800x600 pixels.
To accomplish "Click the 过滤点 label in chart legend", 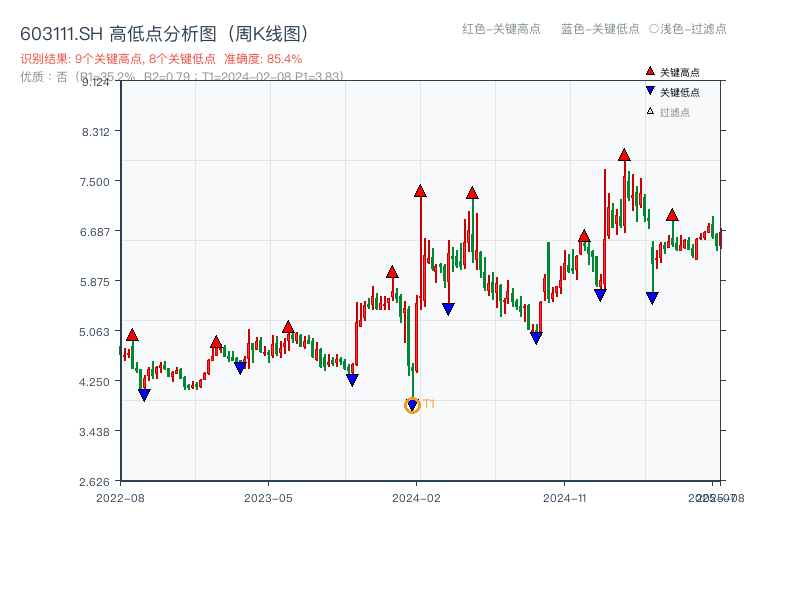I will point(674,112).
